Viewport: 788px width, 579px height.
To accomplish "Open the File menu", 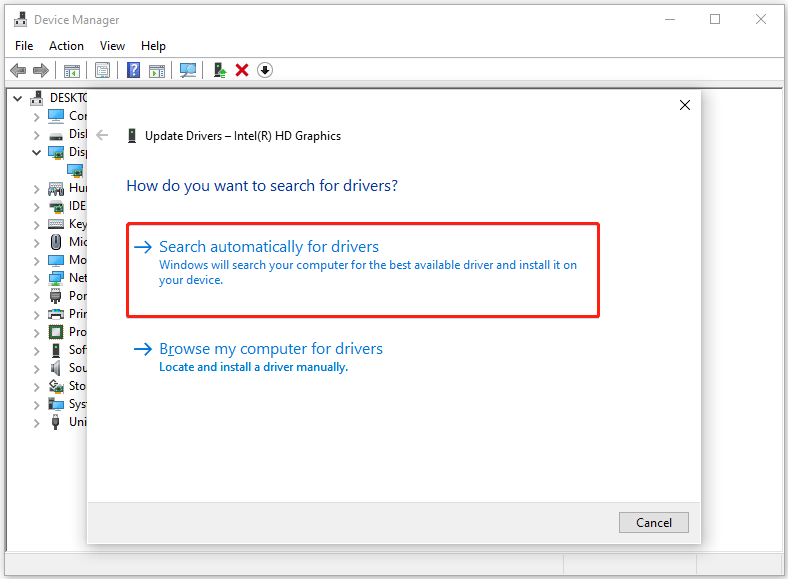I will click(x=24, y=46).
